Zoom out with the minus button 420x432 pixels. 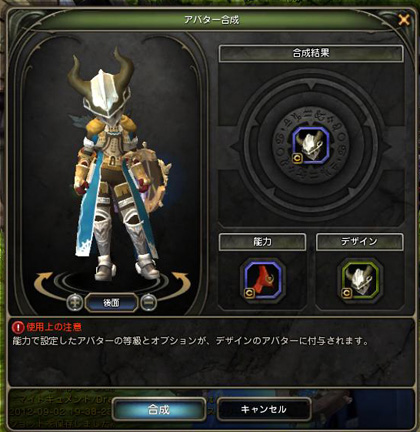pos(148,302)
